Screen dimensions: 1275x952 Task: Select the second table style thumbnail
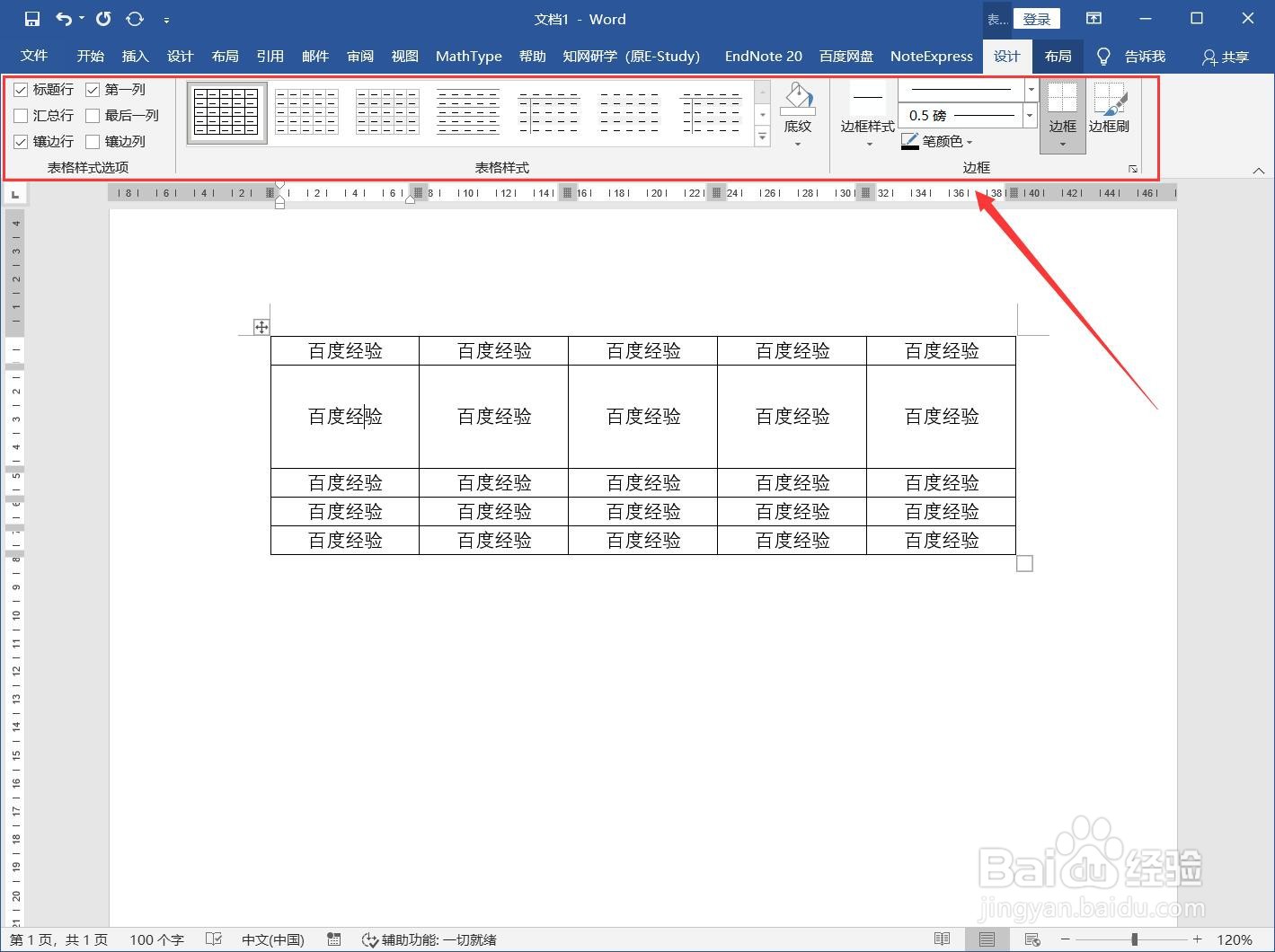306,113
